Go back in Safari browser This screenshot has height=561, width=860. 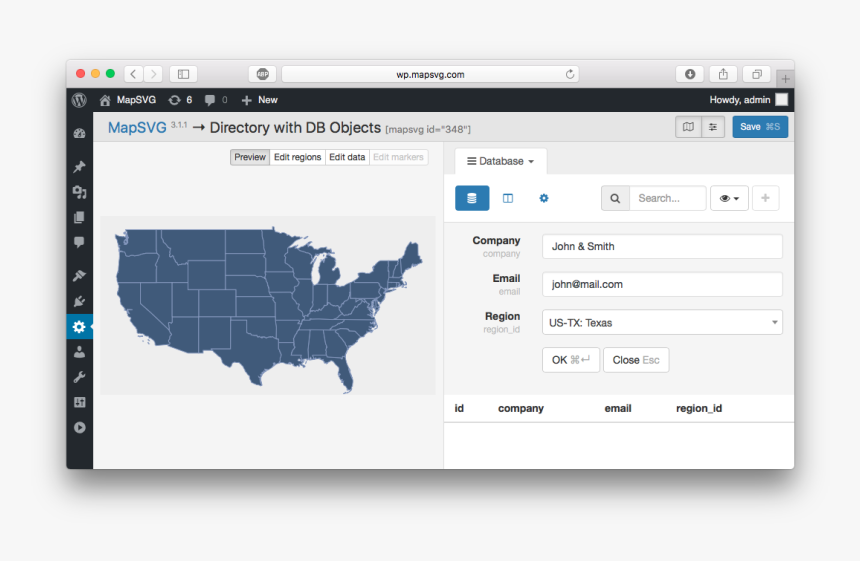point(133,74)
